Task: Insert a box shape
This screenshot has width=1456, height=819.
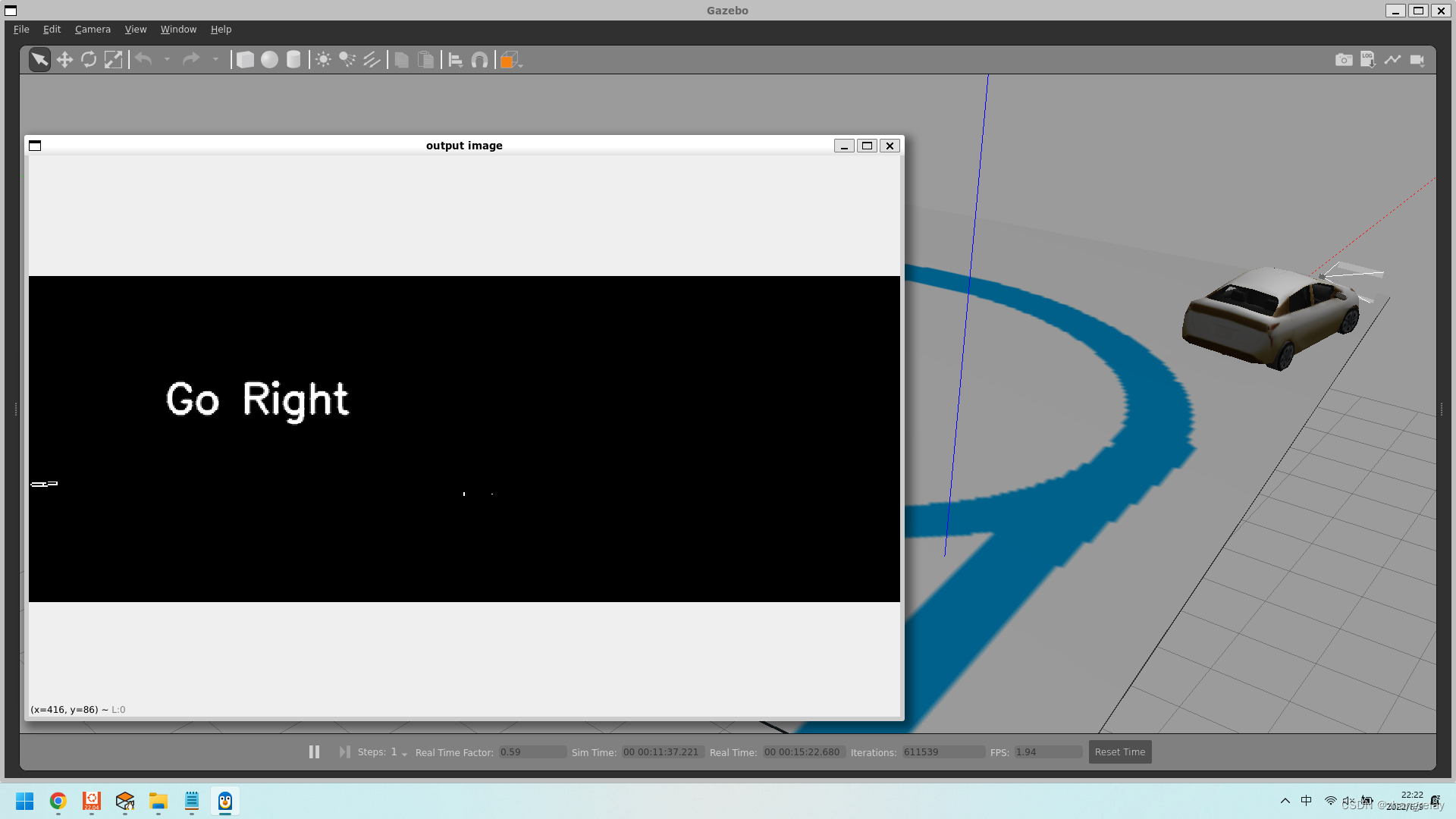Action: [x=245, y=60]
